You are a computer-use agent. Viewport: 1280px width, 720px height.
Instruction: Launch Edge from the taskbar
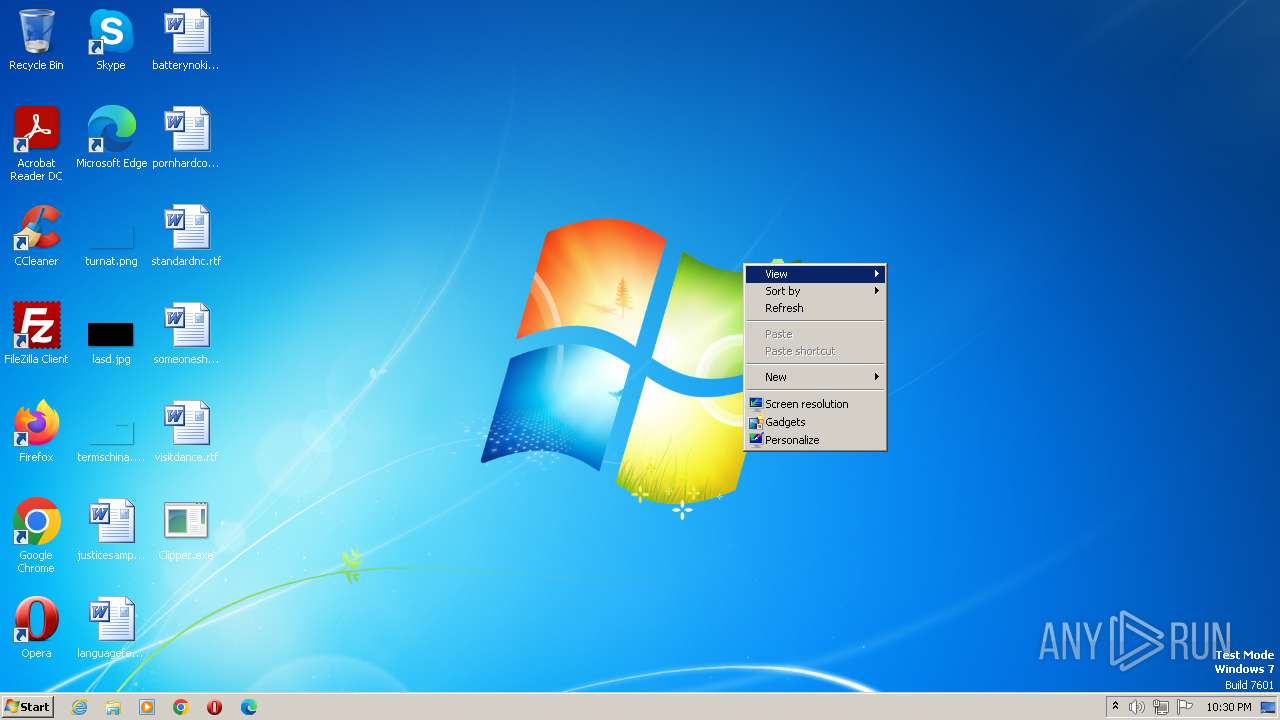click(x=249, y=707)
